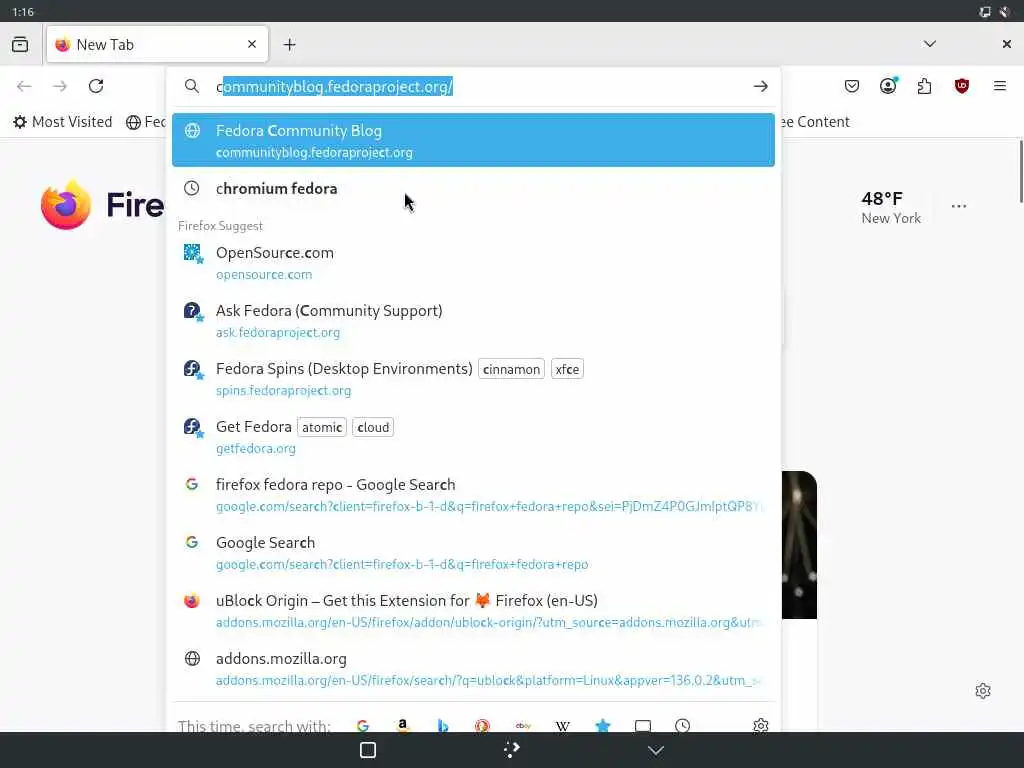The width and height of the screenshot is (1024, 768).
Task: Click the atomic tag
Action: click(322, 427)
